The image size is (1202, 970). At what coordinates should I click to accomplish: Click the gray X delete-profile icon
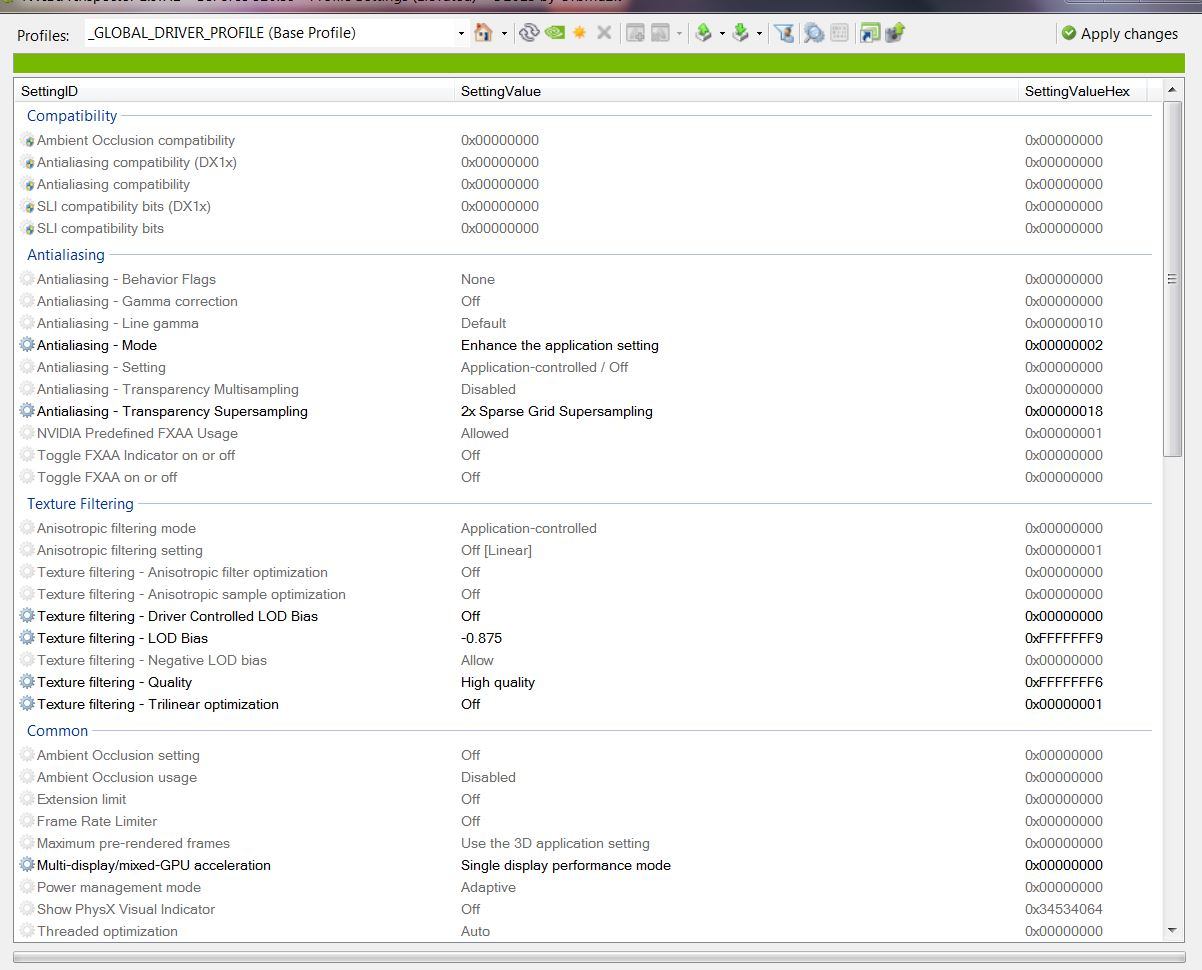coord(604,33)
